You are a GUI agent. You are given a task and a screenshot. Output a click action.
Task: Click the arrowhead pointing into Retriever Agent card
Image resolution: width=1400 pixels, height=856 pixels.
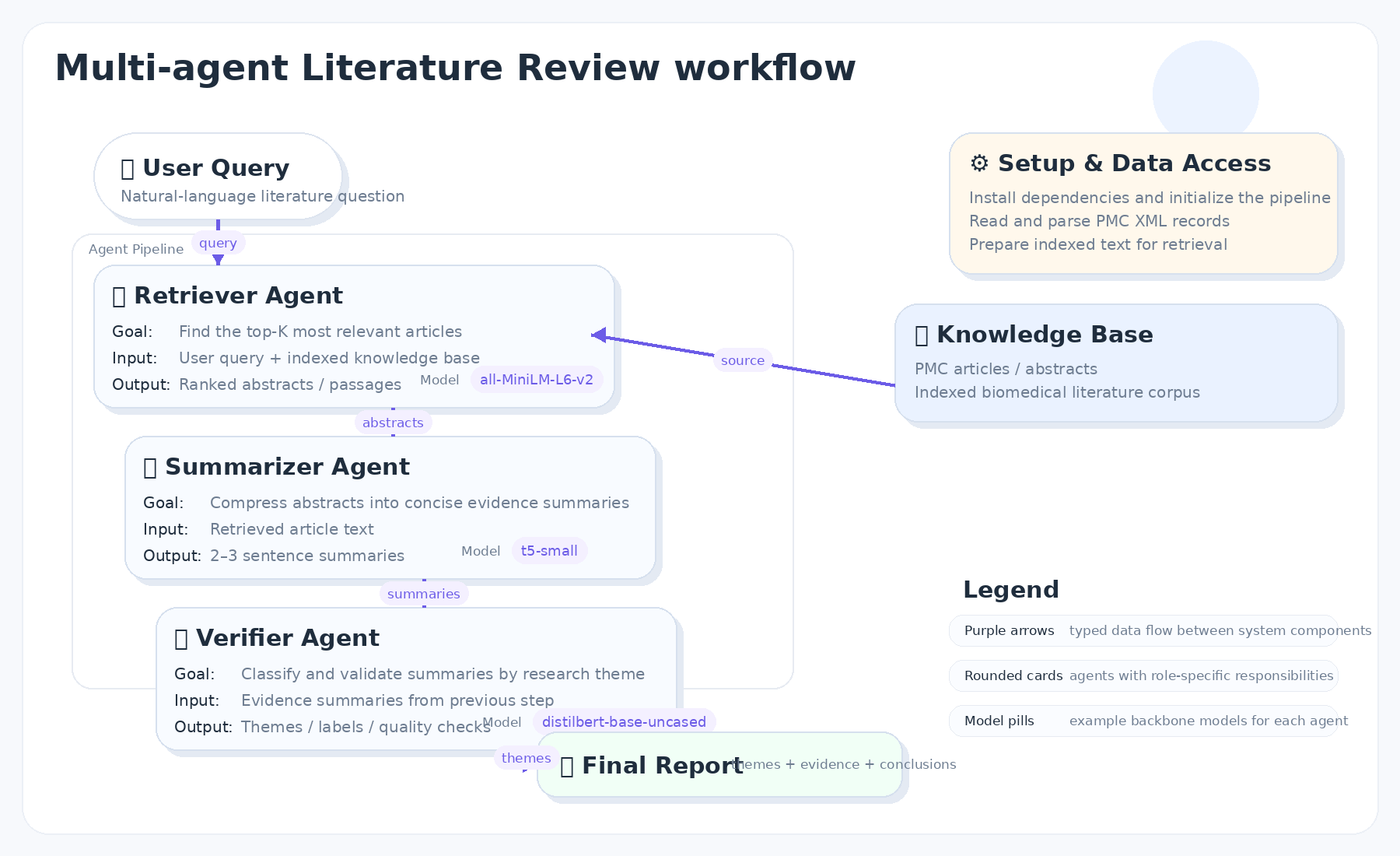point(598,335)
